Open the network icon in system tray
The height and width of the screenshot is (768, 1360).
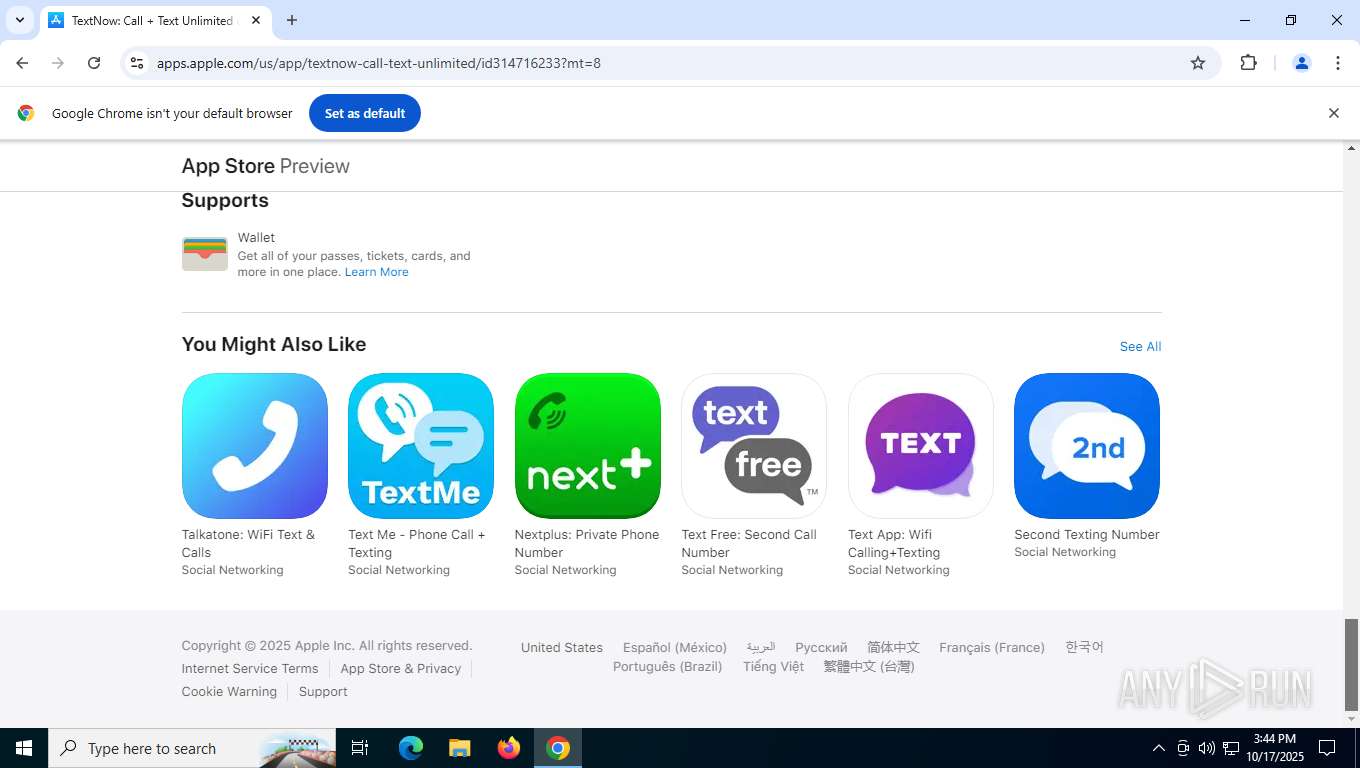pos(1231,748)
